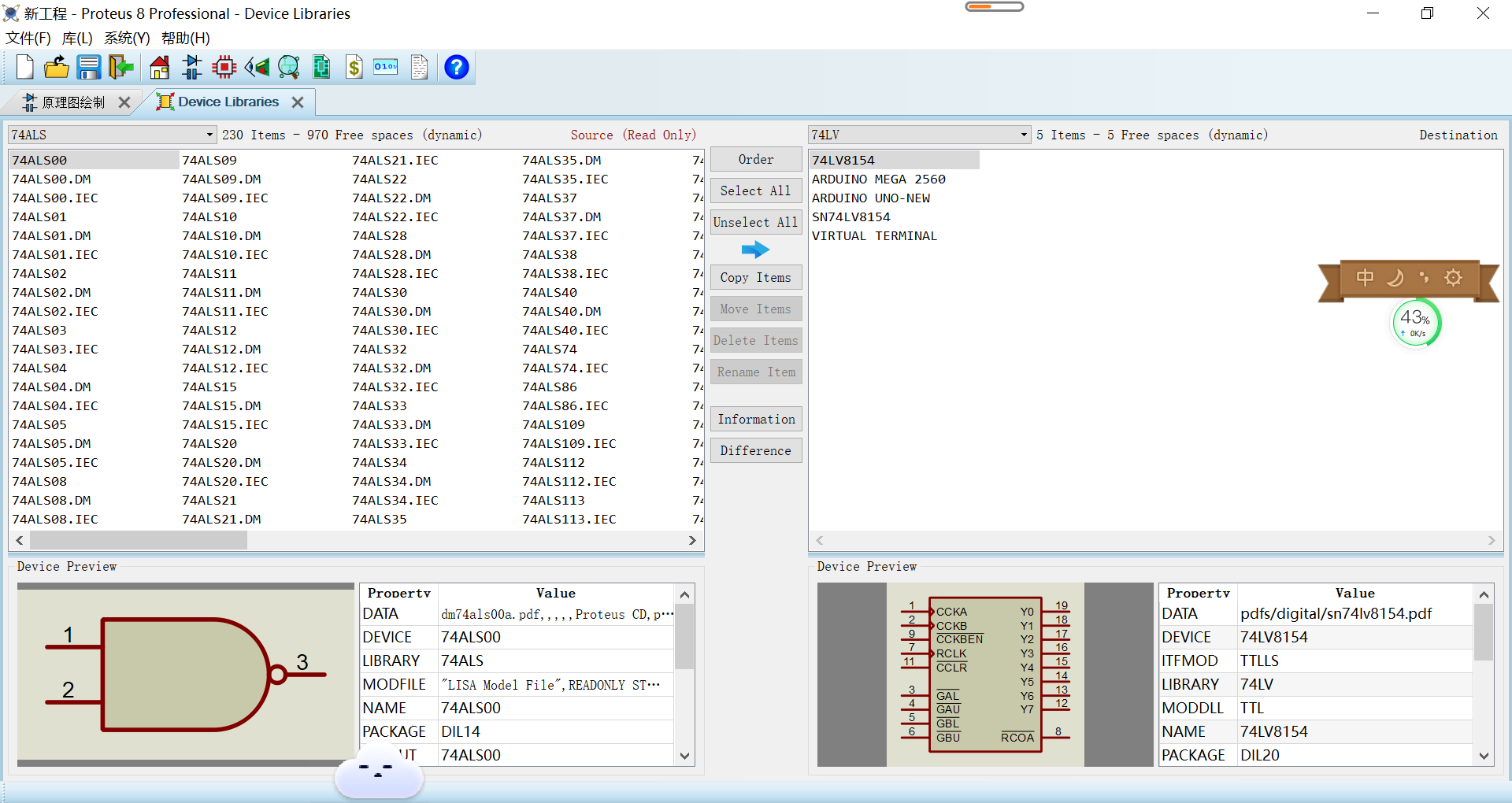View the Bill of Materials
Viewport: 1512px width, 803px height.
coord(354,67)
